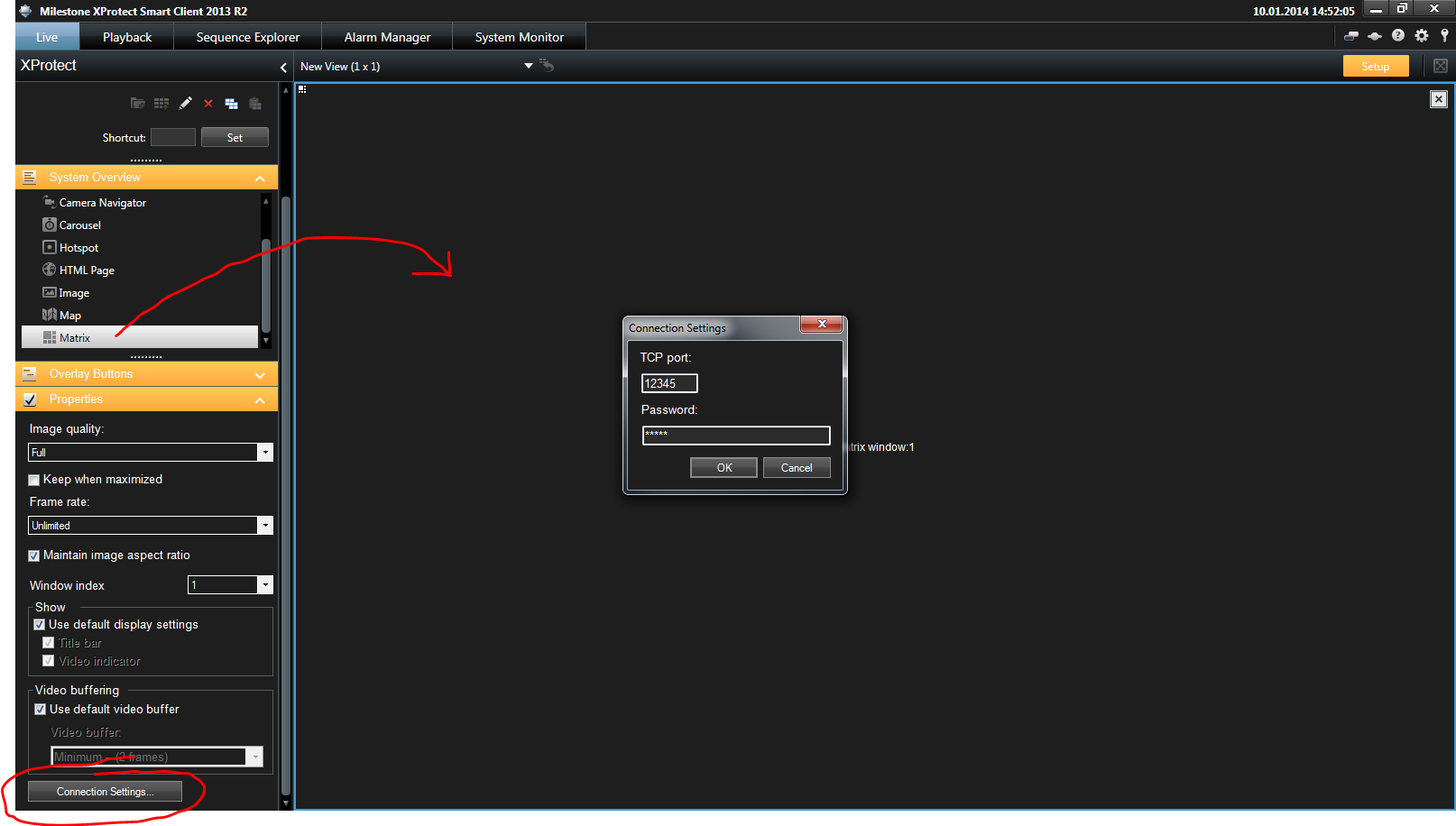Open the Sequence Explorer tab
The image size is (1456, 826).
[248, 37]
